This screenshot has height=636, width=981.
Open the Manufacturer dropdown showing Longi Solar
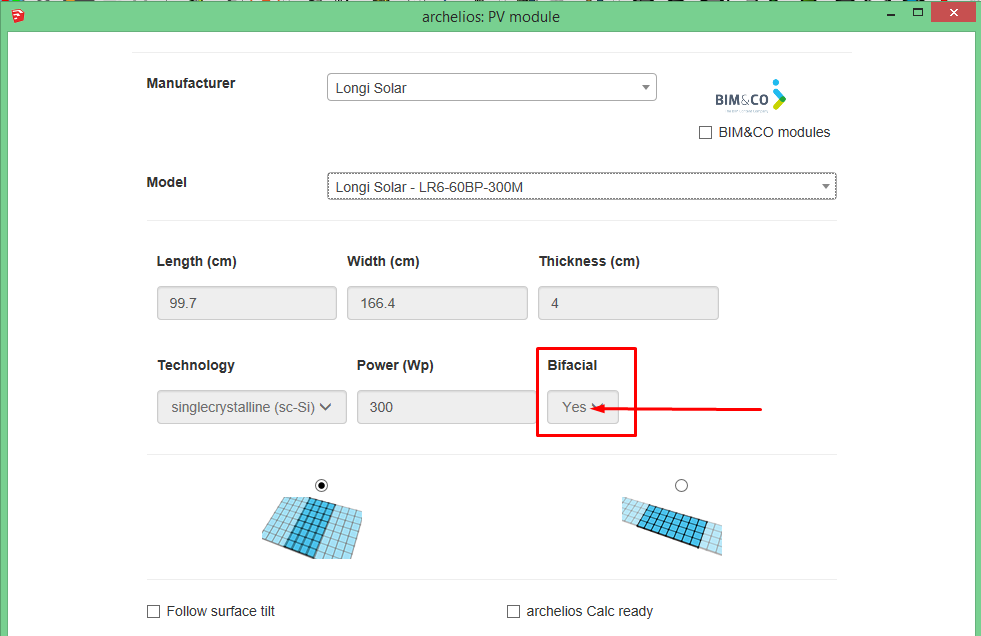[x=491, y=88]
